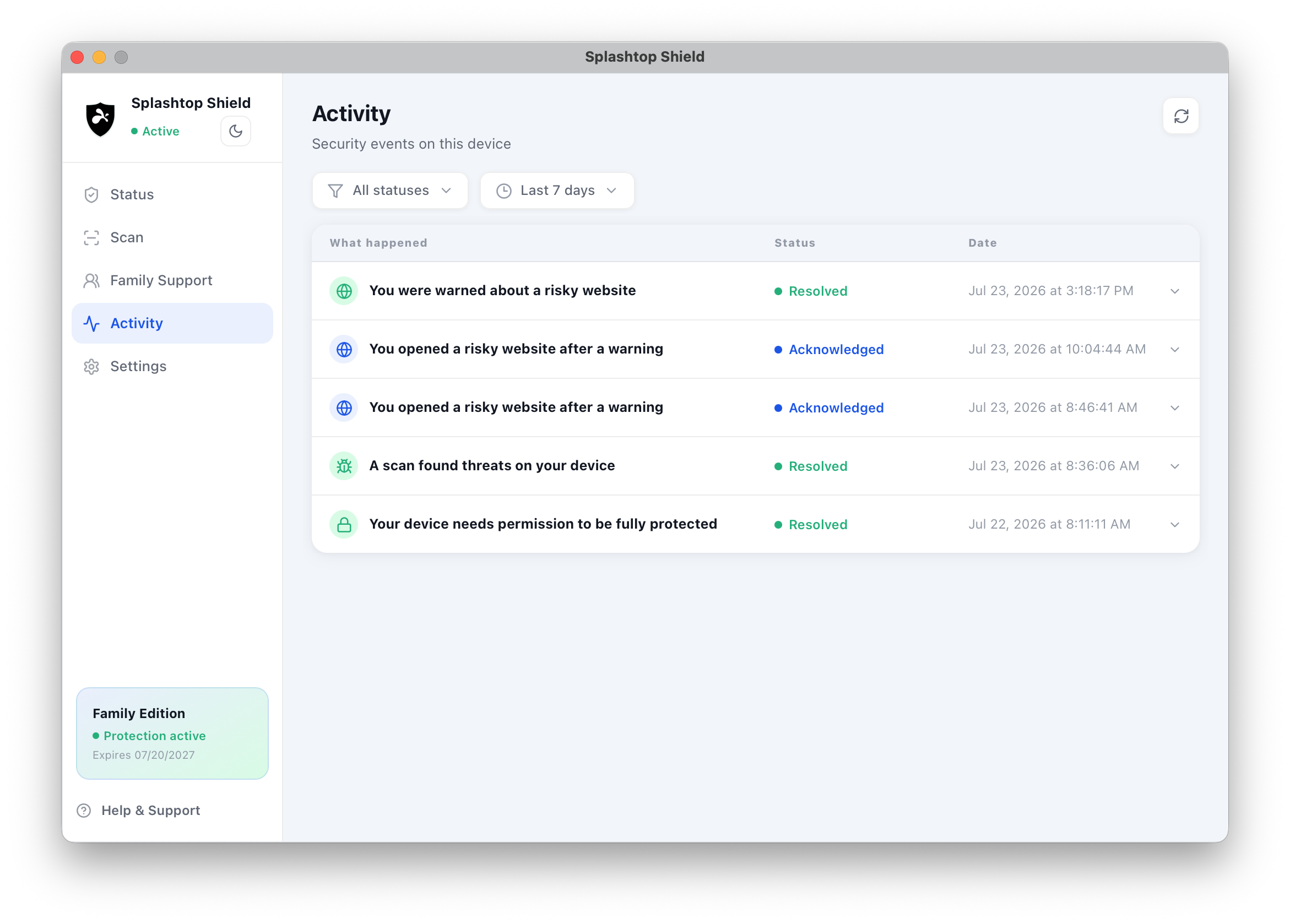This screenshot has height=924, width=1290.
Task: Click the people icon beside Family Support
Action: tap(91, 280)
